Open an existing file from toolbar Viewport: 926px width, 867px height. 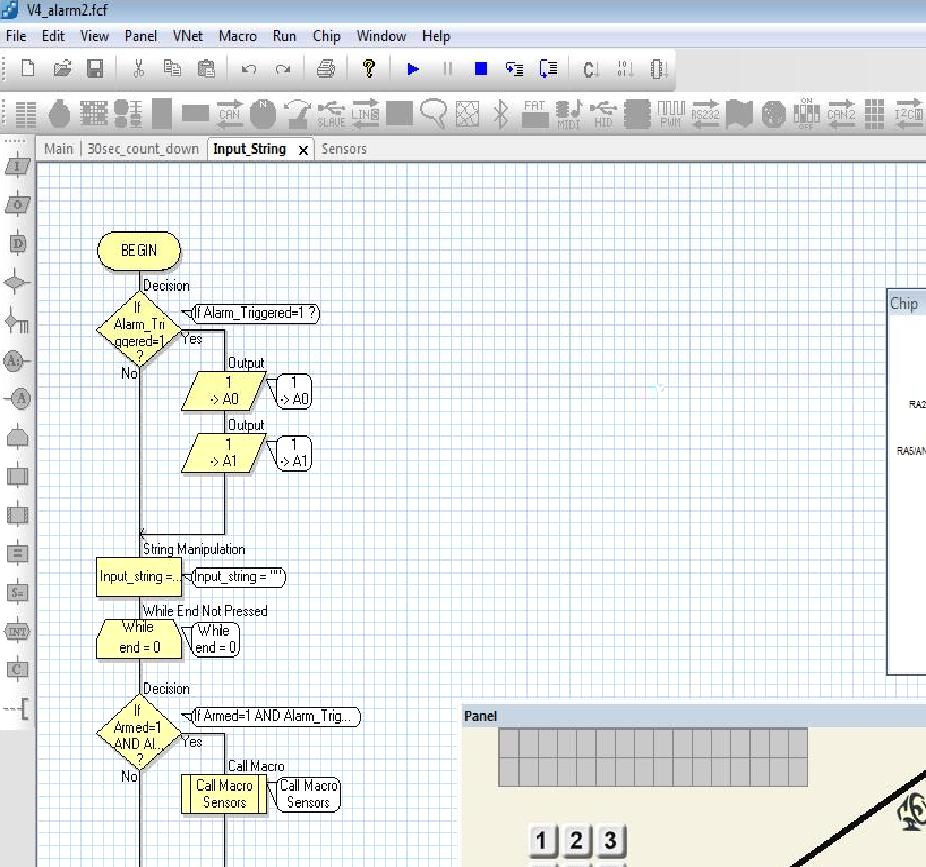62,69
